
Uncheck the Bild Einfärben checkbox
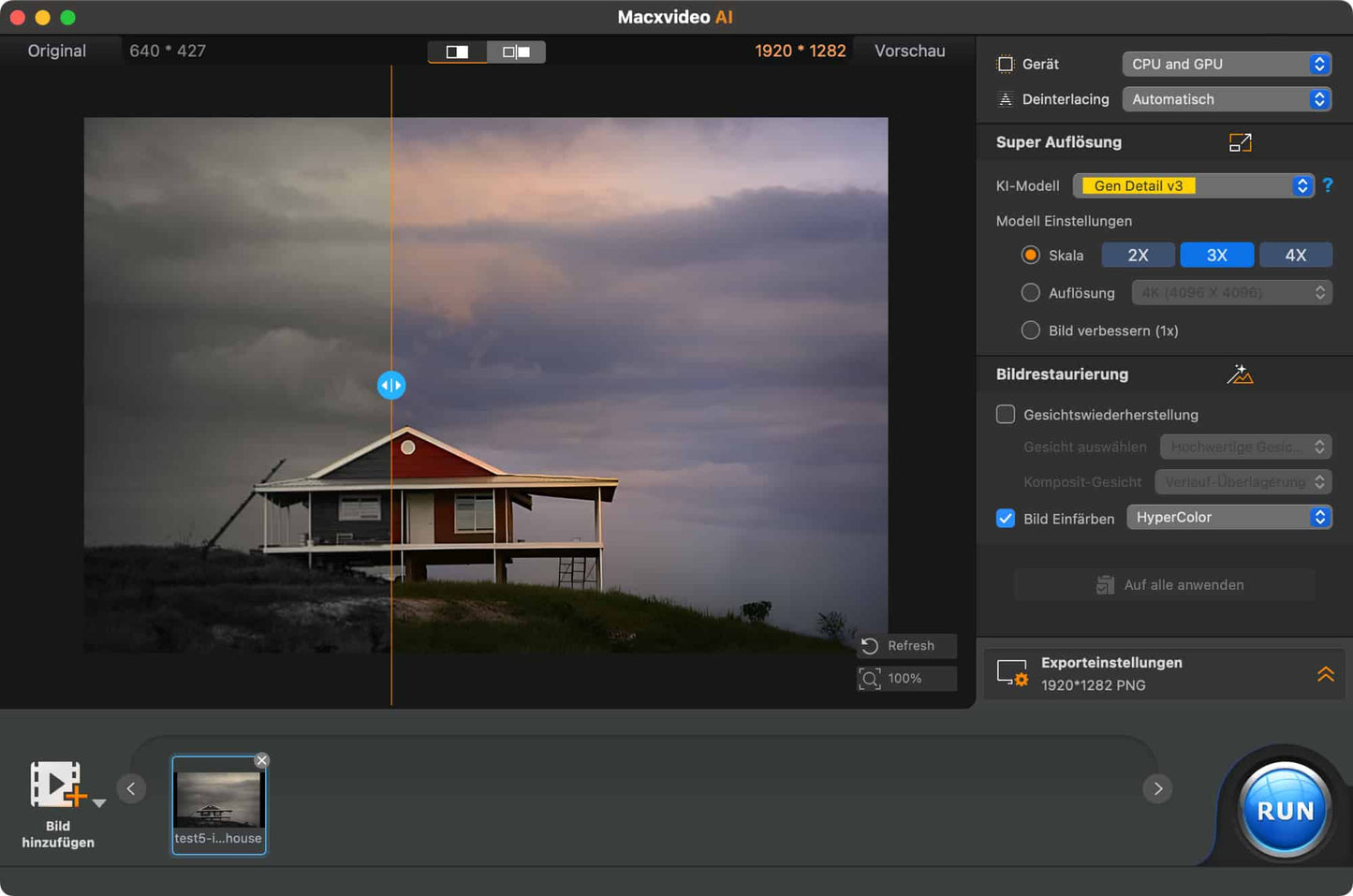[x=1006, y=518]
